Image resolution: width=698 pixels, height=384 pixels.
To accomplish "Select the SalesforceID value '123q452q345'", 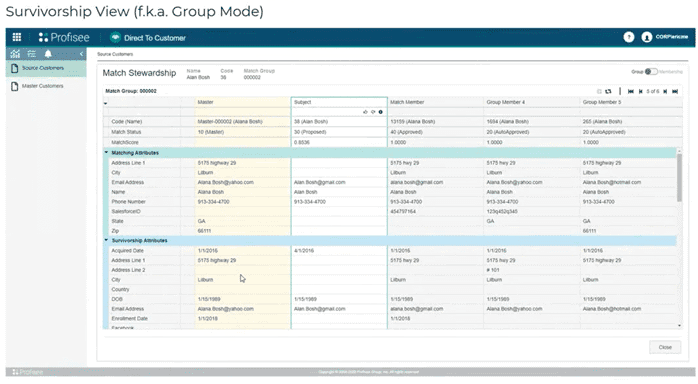I will click(x=532, y=211).
